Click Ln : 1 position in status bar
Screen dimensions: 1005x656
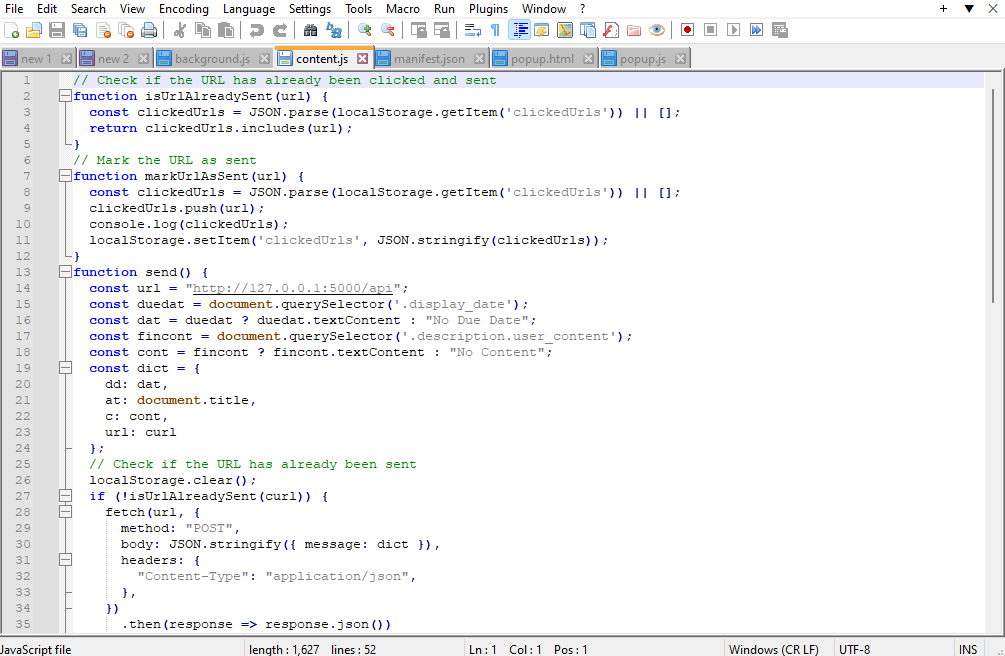tap(483, 650)
